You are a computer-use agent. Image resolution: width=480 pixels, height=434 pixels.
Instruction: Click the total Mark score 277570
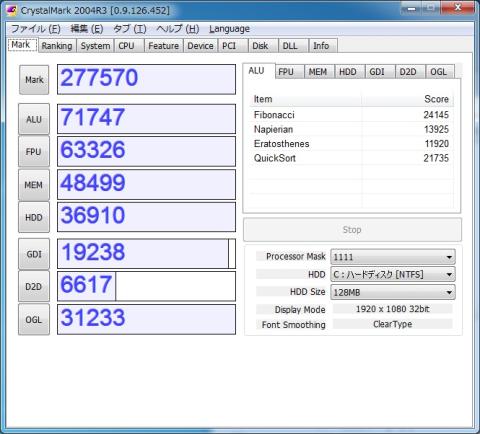[x=146, y=79]
